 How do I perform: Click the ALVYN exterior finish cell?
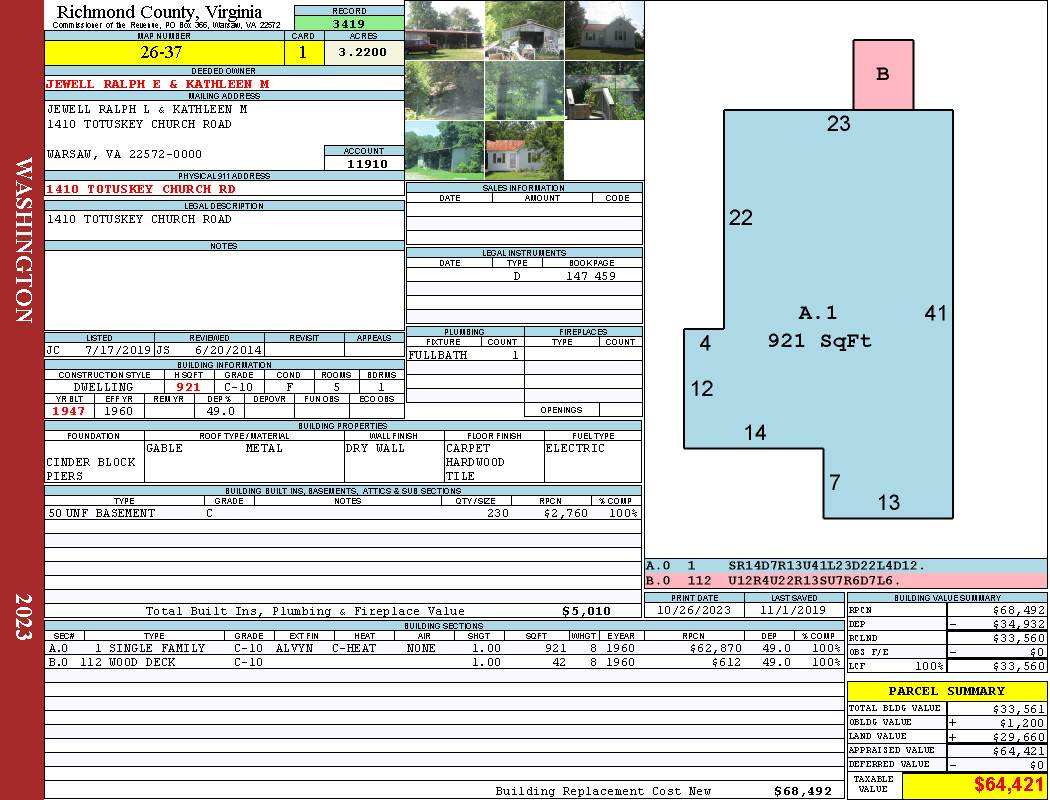[294, 648]
